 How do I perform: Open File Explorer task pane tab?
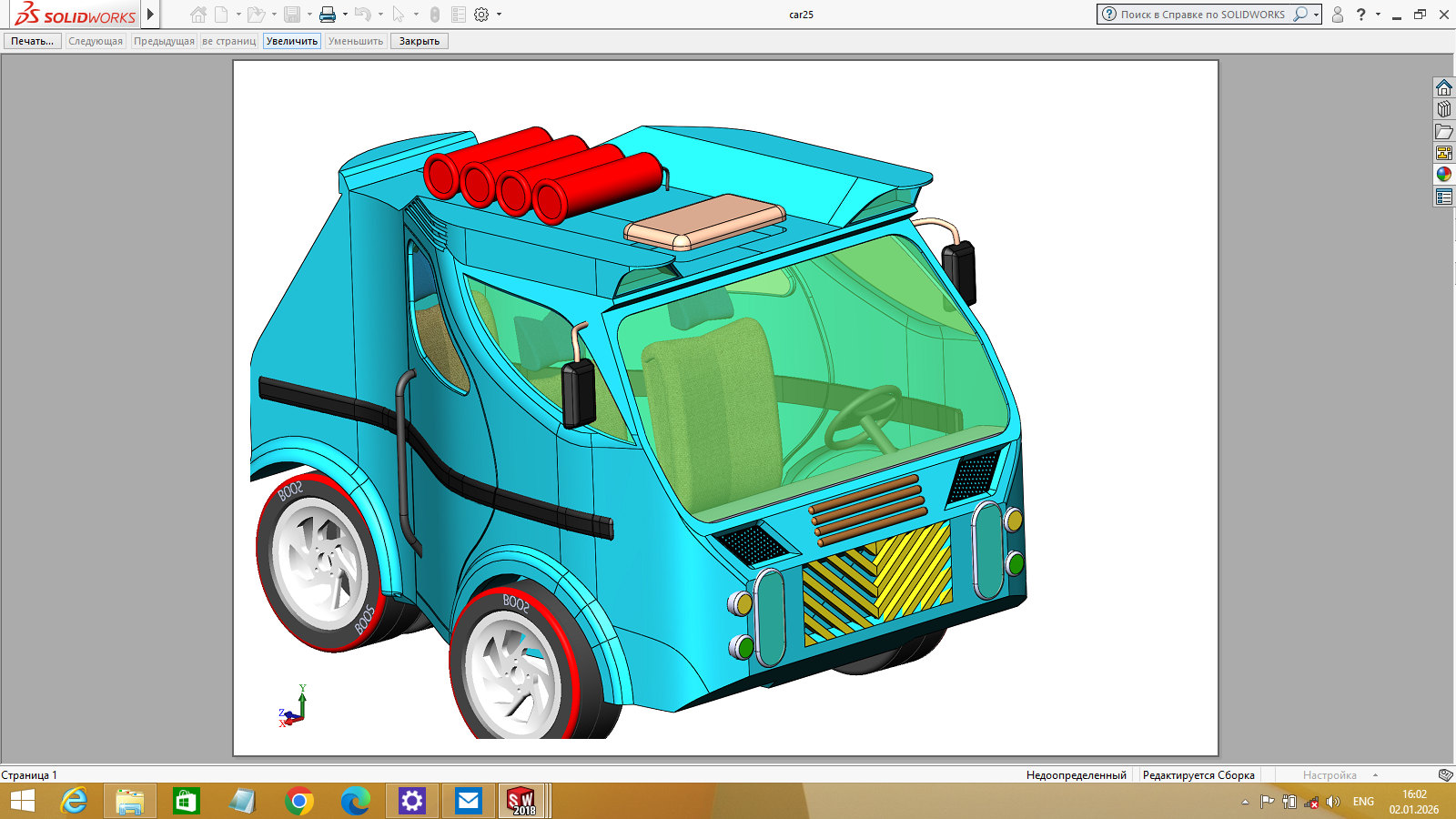coord(1444,131)
